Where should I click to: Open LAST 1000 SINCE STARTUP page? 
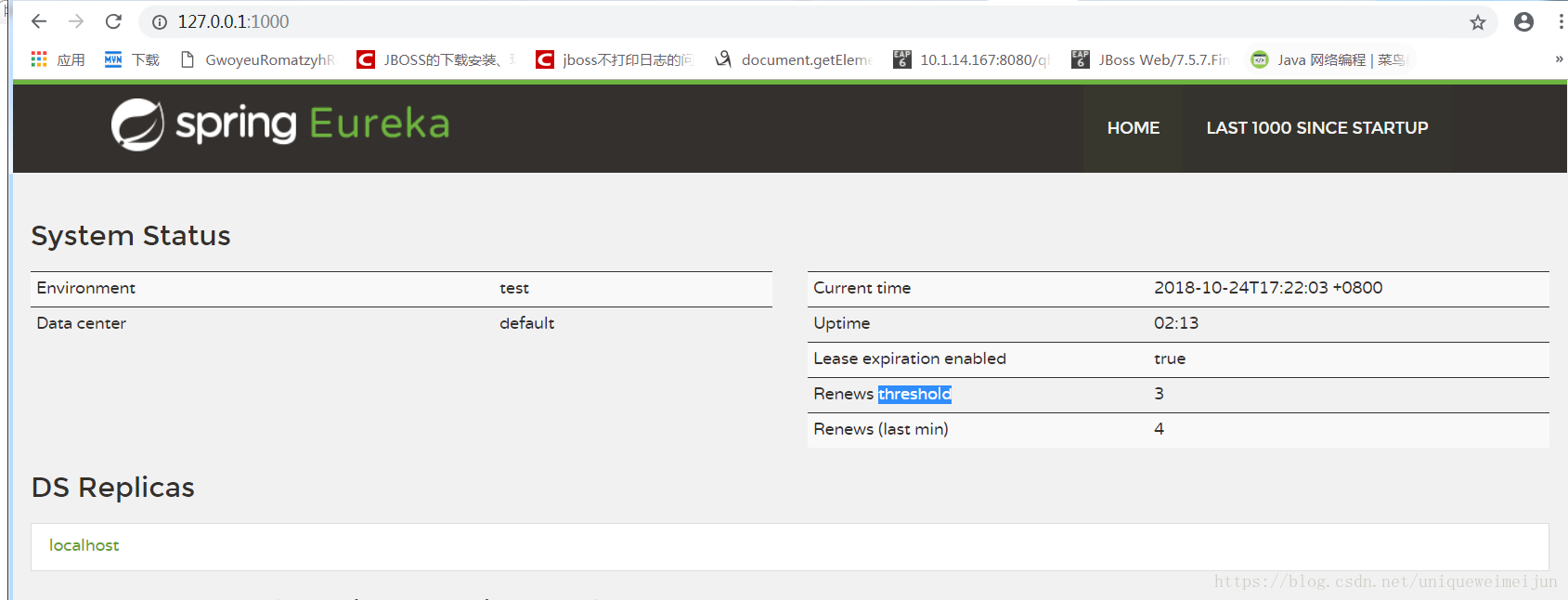pyautogui.click(x=1316, y=128)
